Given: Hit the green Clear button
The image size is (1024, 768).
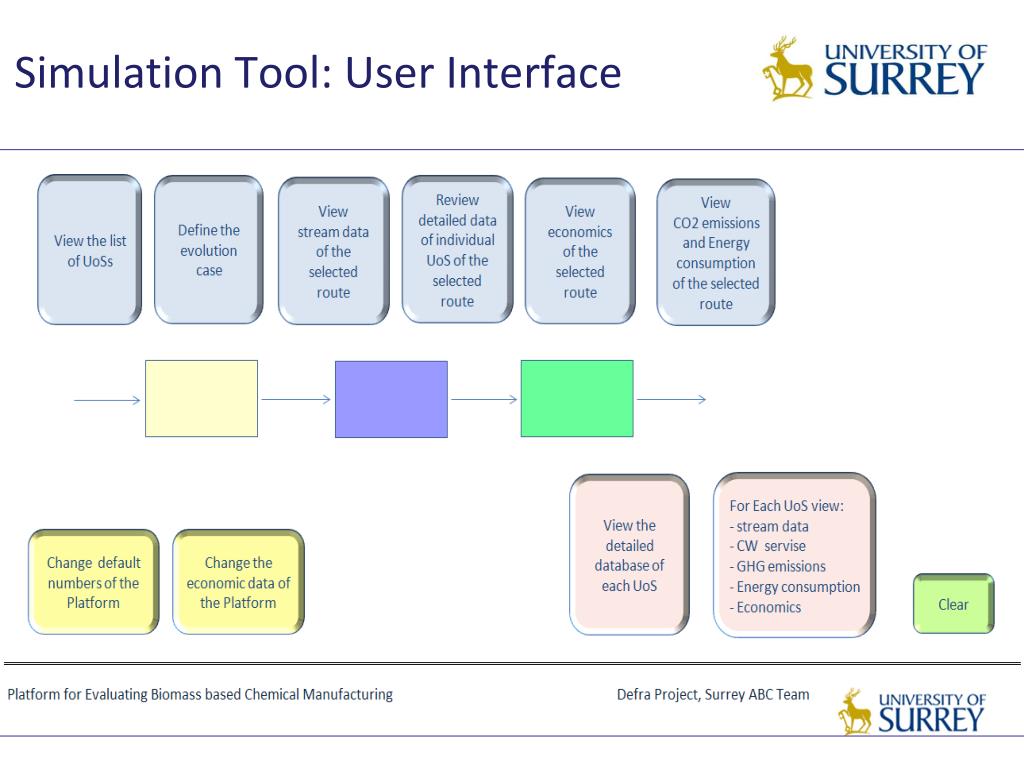Looking at the screenshot, I should point(953,604).
